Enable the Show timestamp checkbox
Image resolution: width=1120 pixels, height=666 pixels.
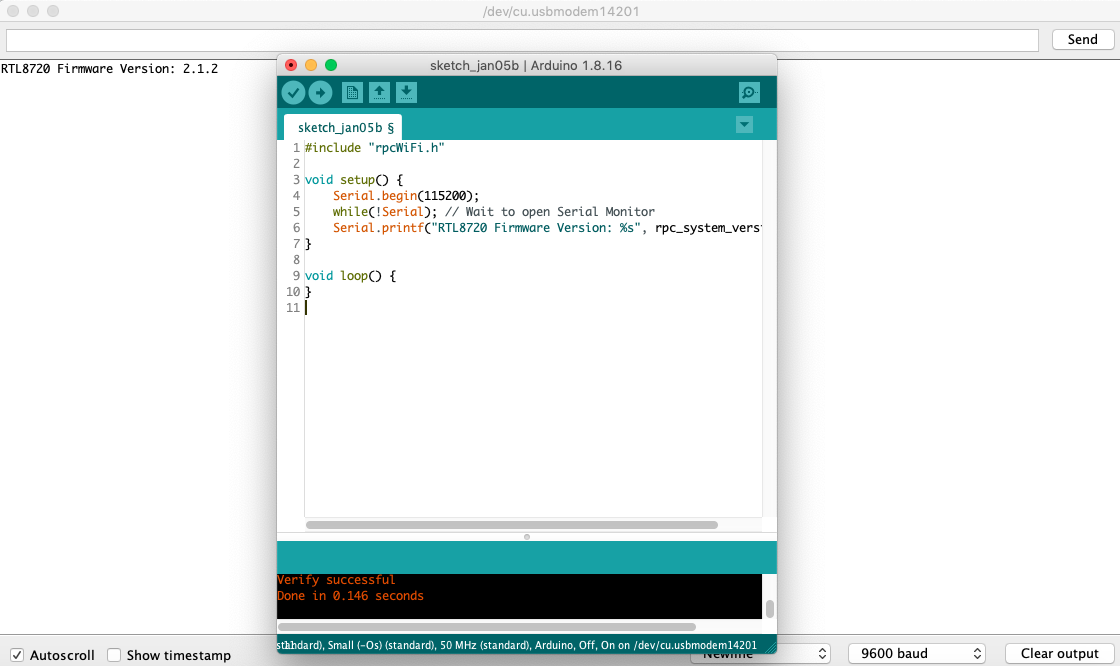(x=115, y=654)
